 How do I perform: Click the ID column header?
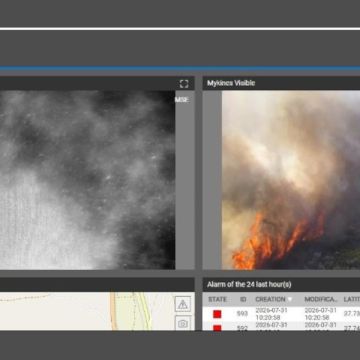[243, 299]
